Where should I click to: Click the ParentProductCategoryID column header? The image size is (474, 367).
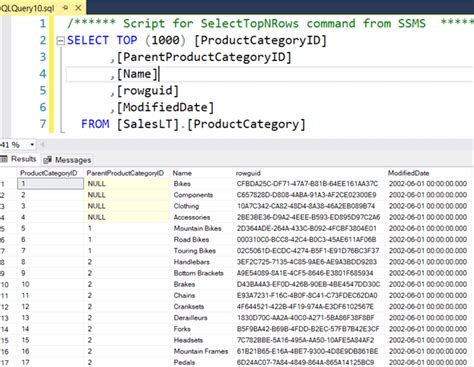(125, 173)
